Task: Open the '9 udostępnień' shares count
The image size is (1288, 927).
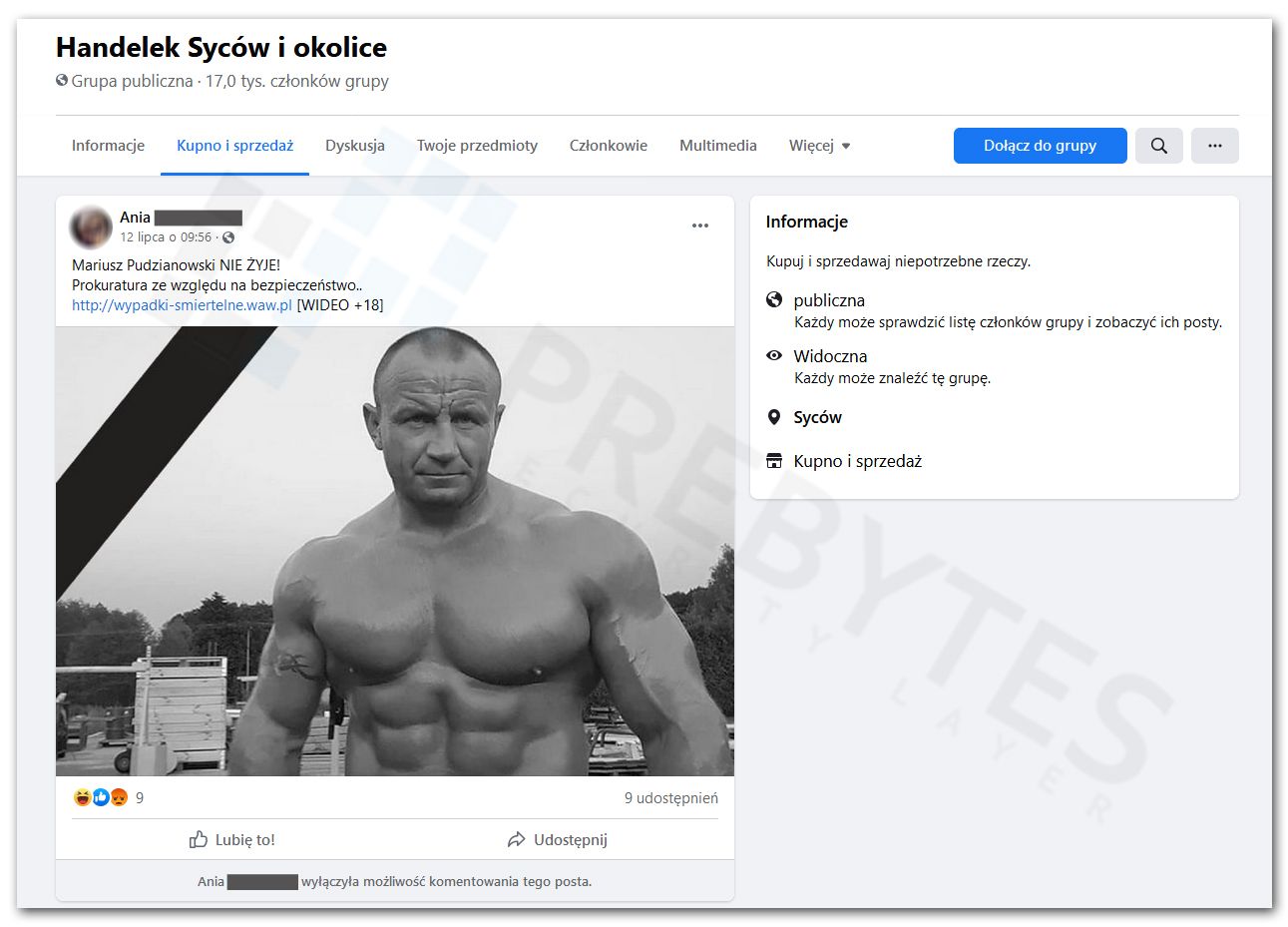Action: pyautogui.click(x=671, y=798)
